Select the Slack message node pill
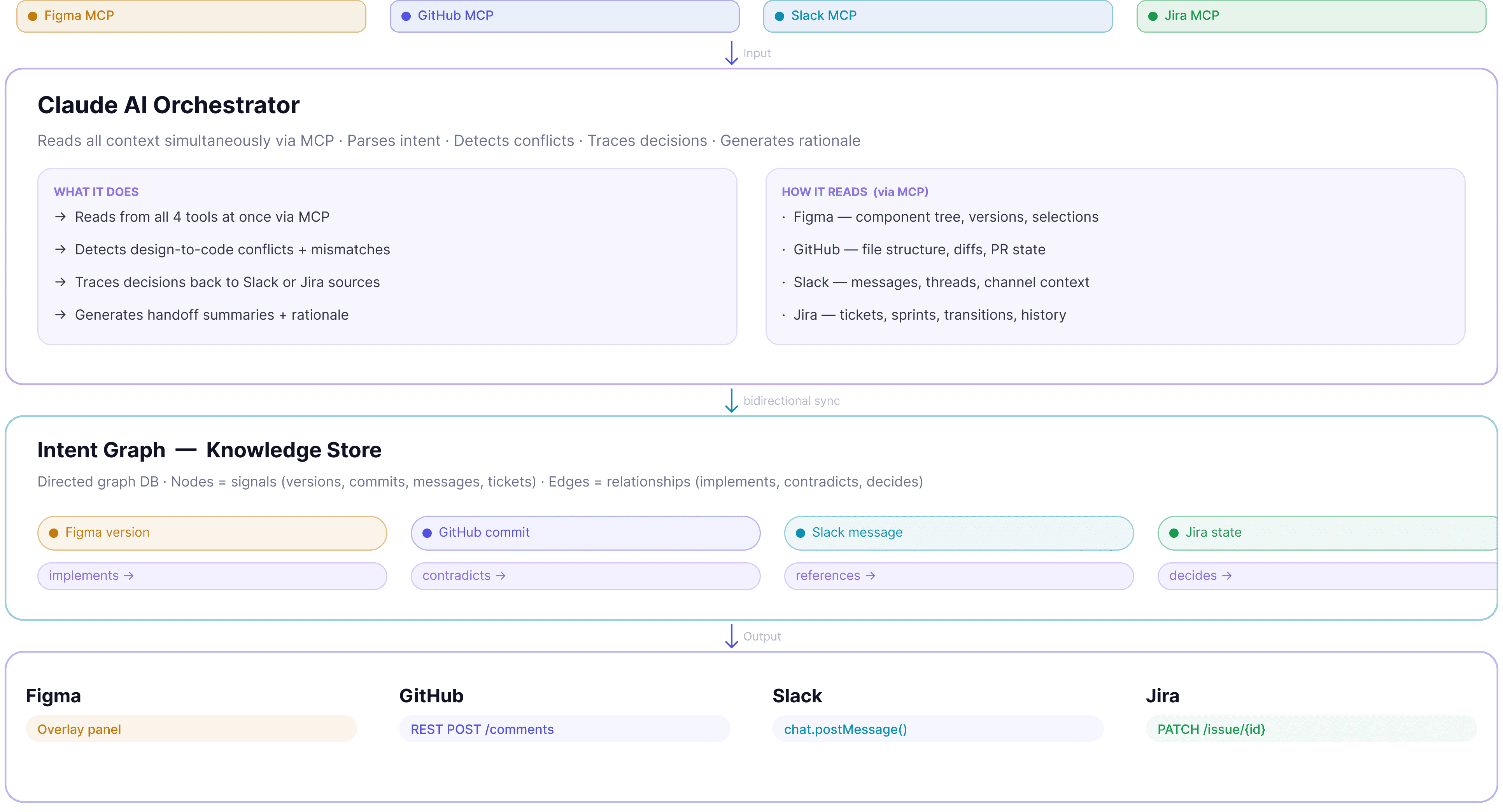Image resolution: width=1503 pixels, height=812 pixels. [x=958, y=533]
